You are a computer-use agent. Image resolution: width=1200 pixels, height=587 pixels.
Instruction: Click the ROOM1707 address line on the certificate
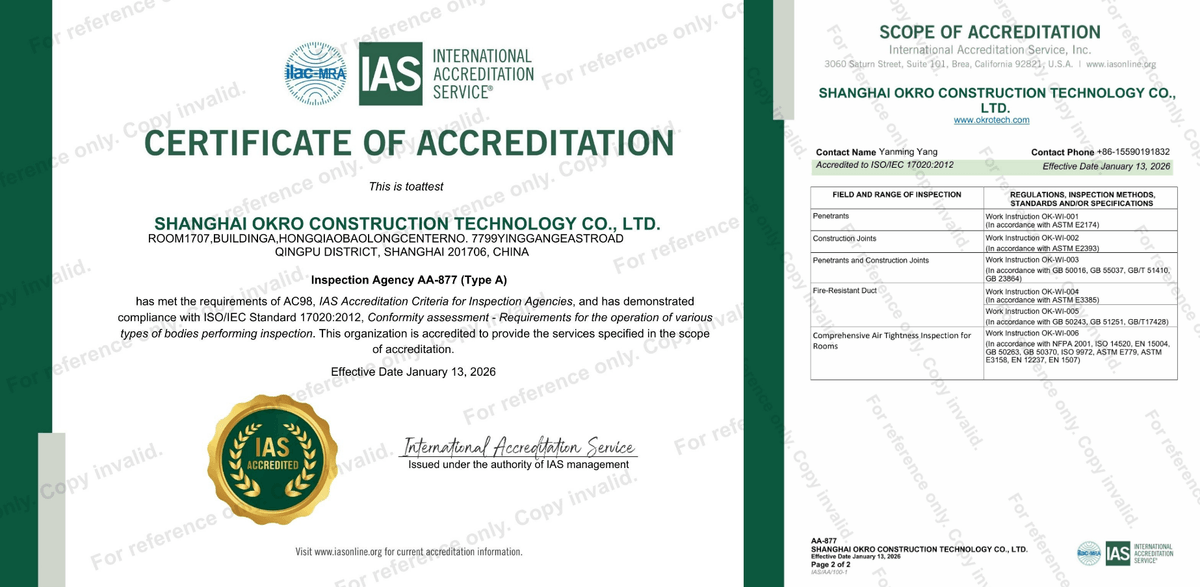pyautogui.click(x=385, y=239)
